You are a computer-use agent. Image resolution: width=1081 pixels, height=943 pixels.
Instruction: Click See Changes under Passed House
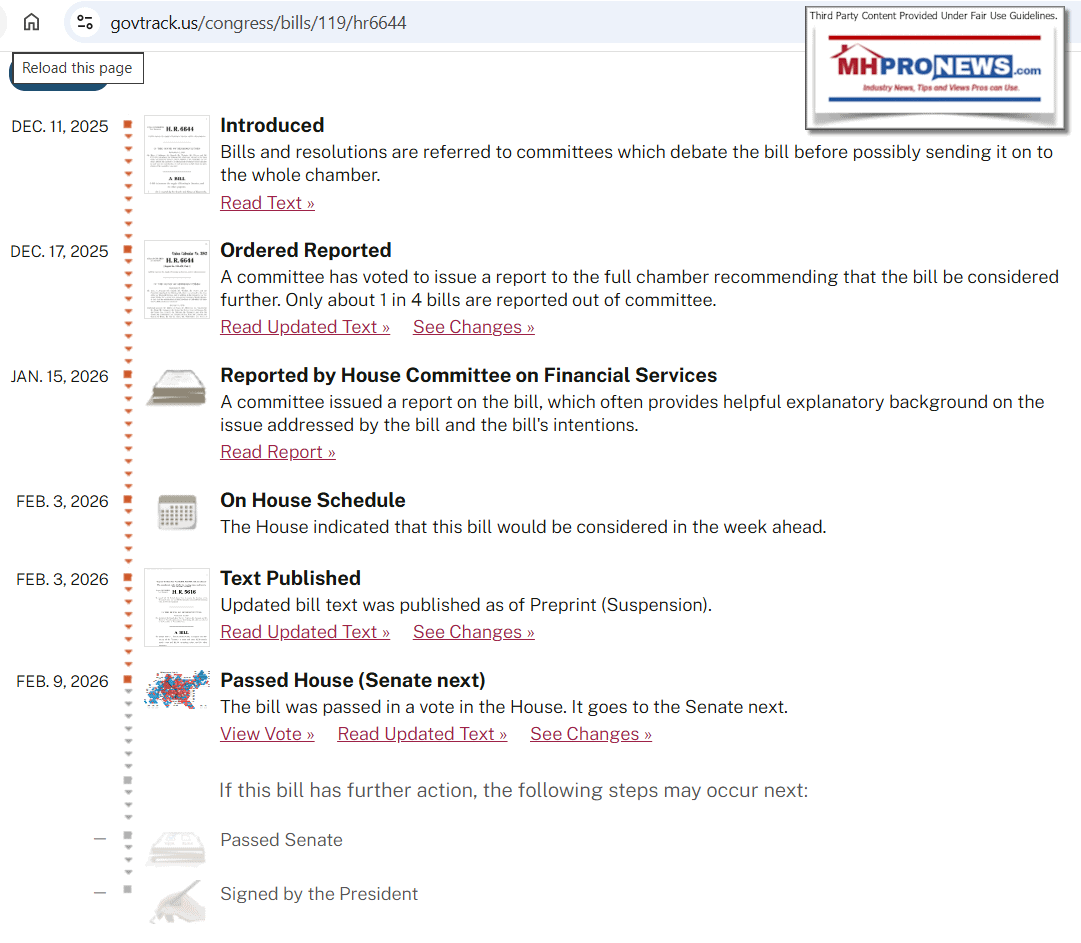[590, 734]
